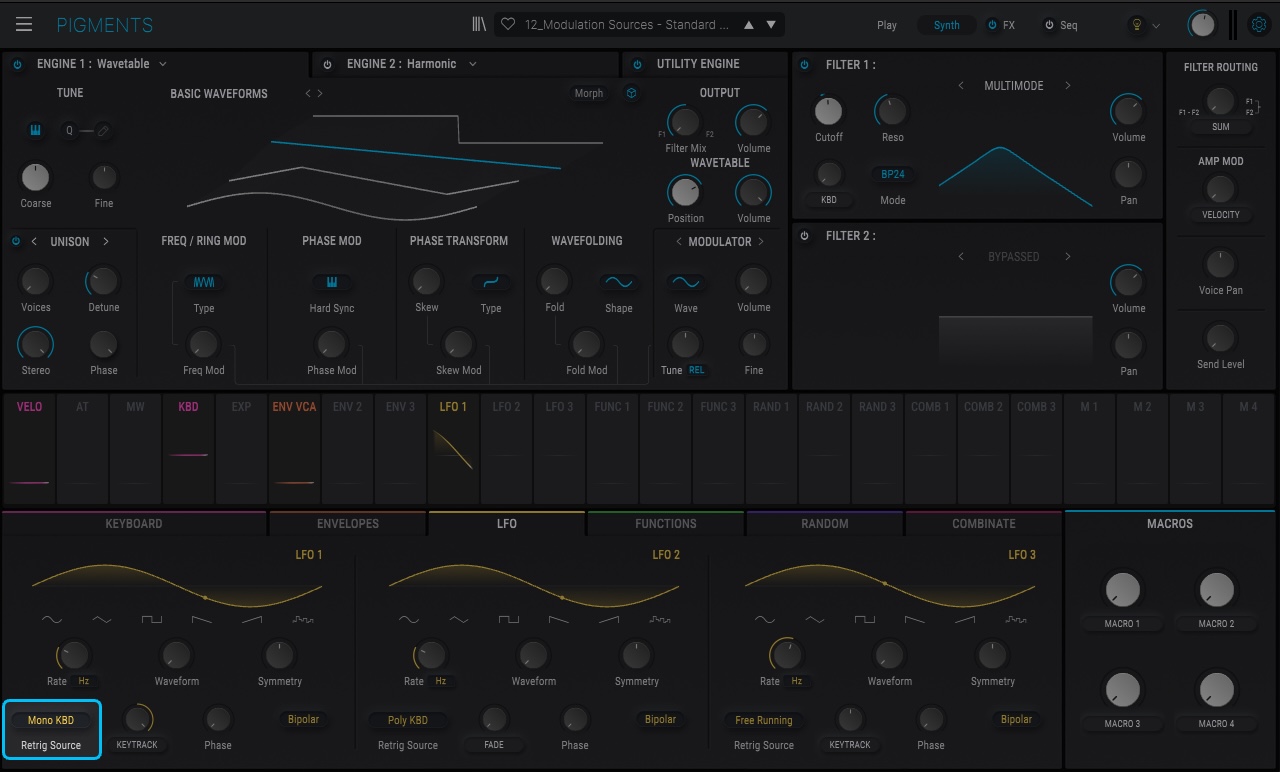Toggle the FX section power button

(992, 25)
